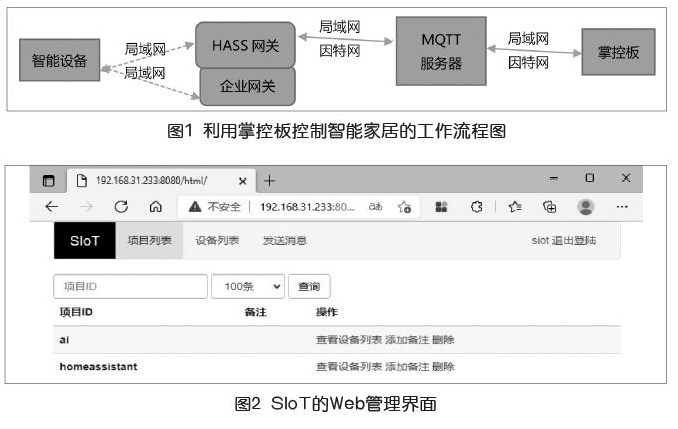
Task: Click the tab actions icon at window left
Action: point(49,180)
